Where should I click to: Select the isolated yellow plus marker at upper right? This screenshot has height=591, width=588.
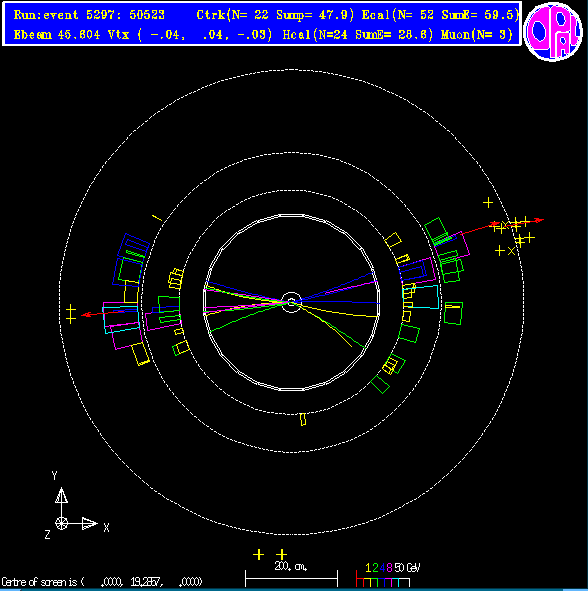tap(488, 203)
